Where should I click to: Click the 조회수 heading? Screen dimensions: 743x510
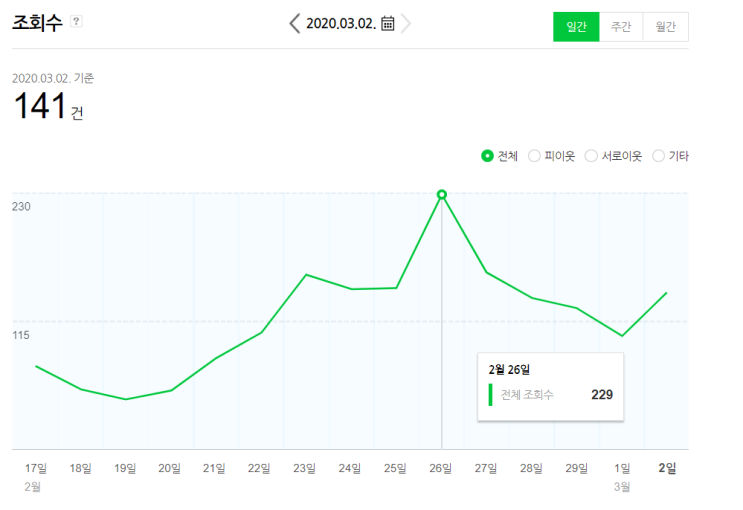pos(37,22)
